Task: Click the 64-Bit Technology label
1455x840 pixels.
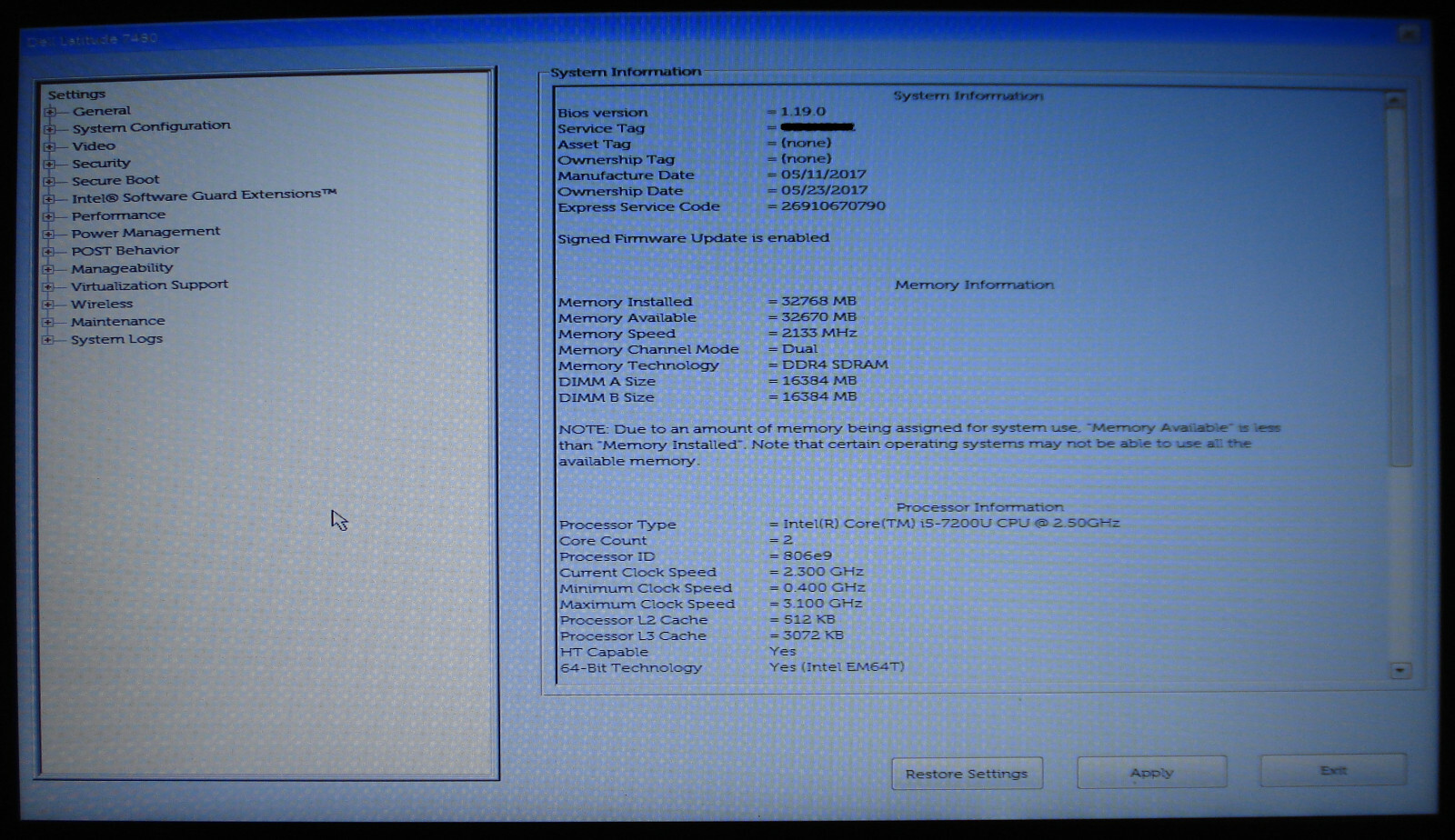Action: tap(631, 668)
